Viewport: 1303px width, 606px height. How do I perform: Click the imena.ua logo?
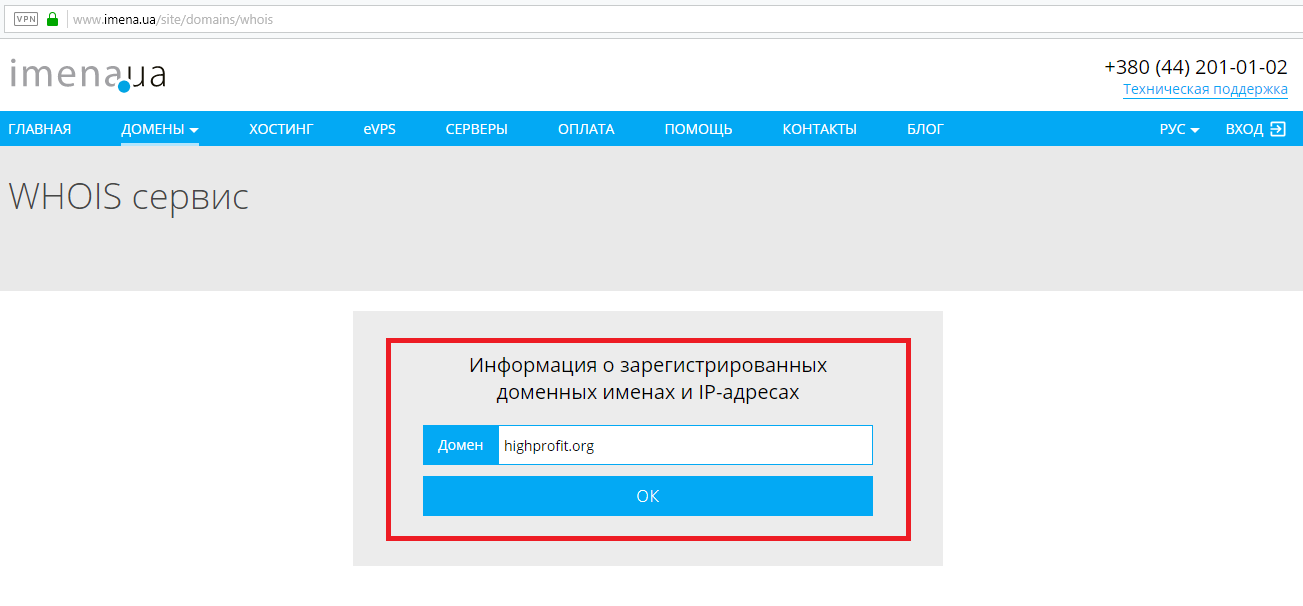point(88,75)
